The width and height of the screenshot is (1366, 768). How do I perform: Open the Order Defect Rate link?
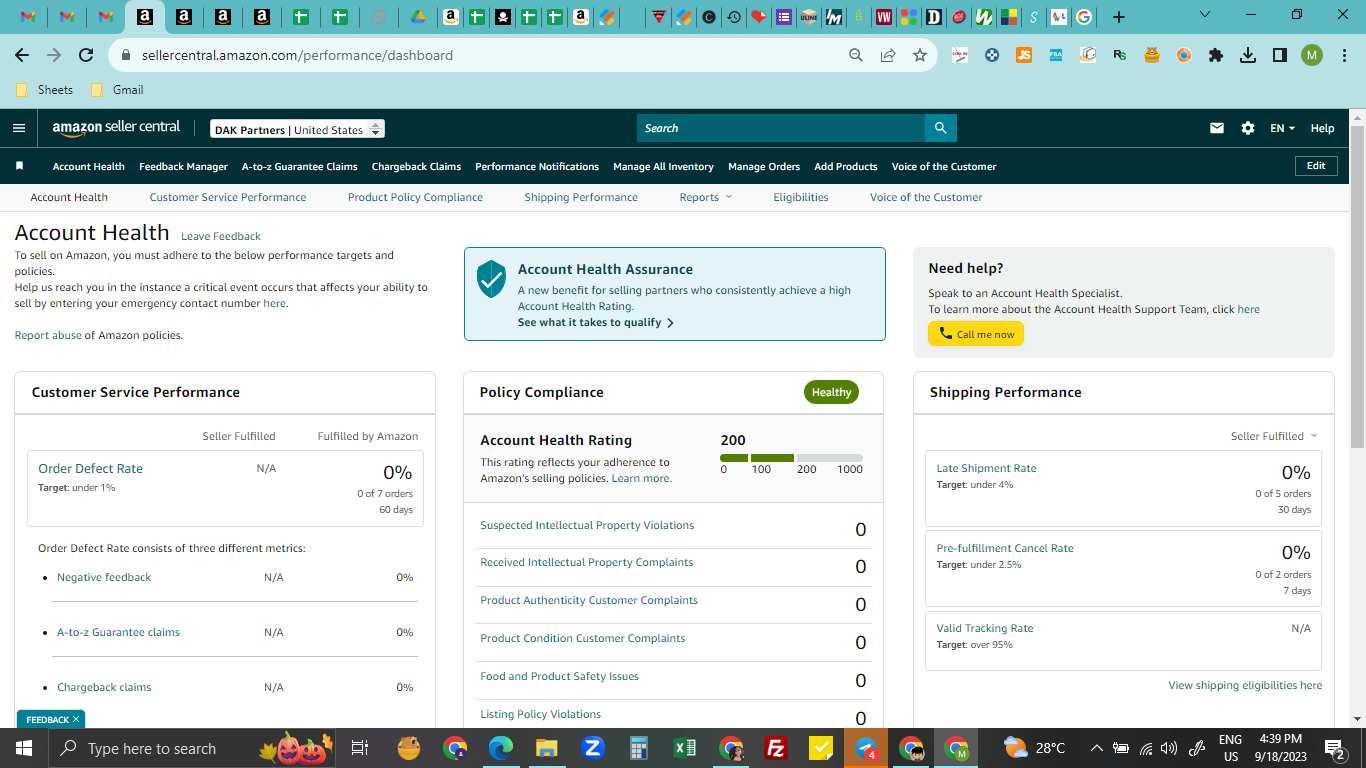tap(90, 469)
